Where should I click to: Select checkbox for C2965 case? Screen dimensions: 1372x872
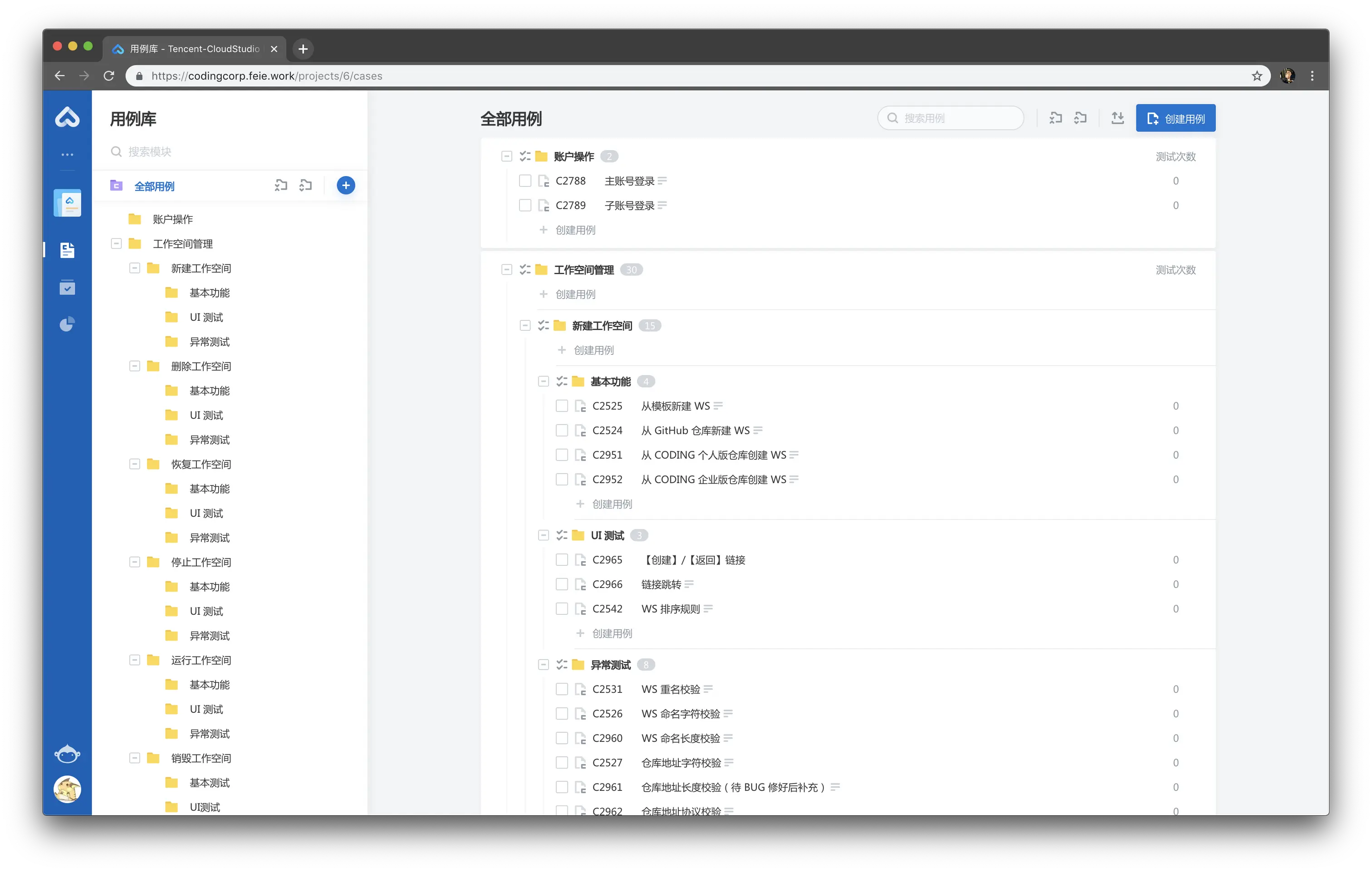tap(561, 560)
